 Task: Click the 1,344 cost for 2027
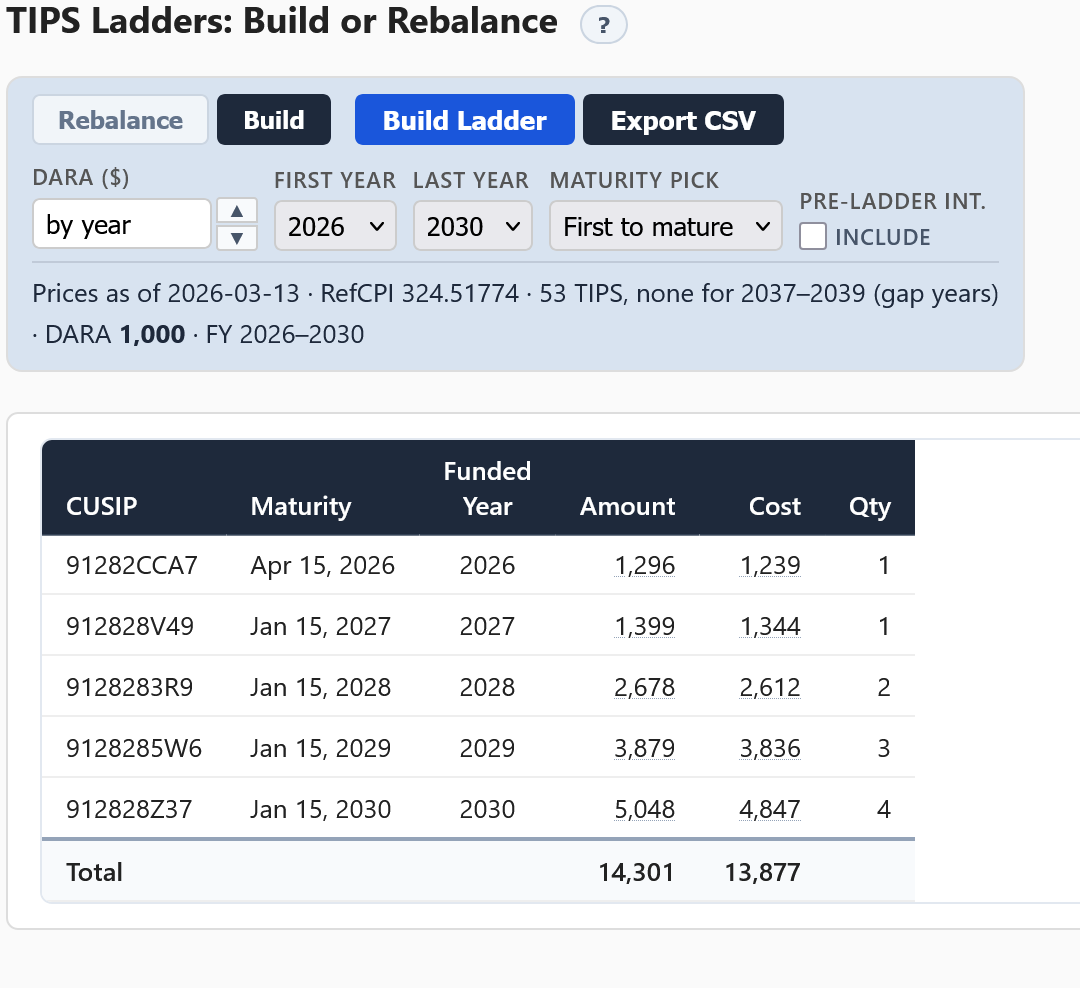click(x=770, y=627)
